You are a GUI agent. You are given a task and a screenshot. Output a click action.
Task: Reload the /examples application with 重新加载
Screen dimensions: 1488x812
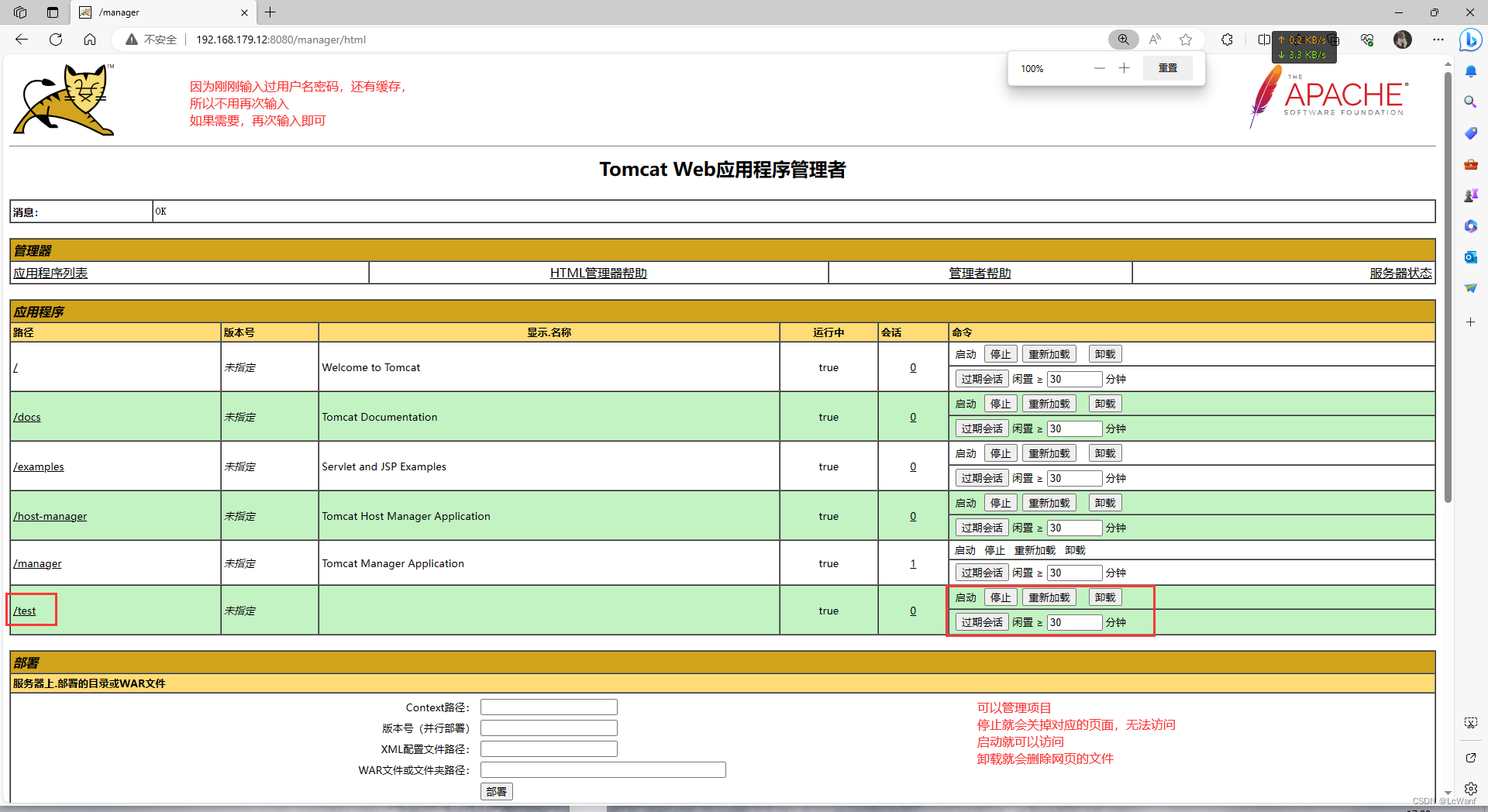(x=1049, y=453)
